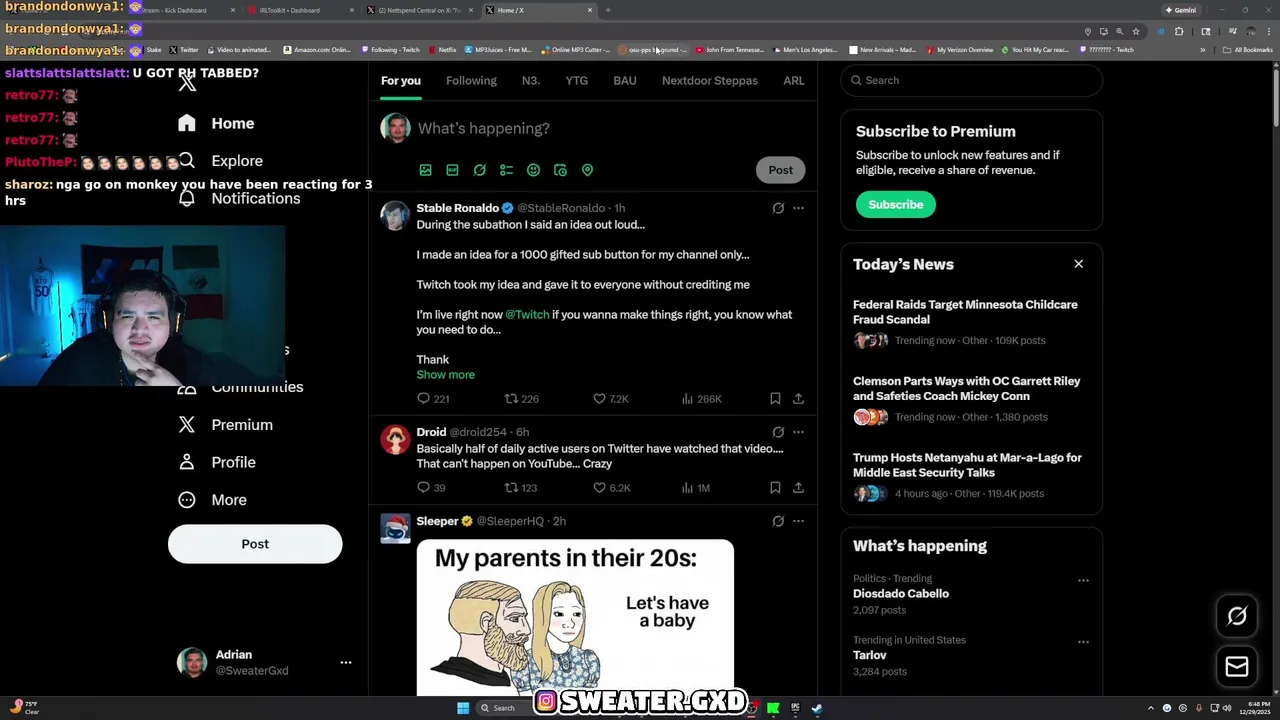Select the For you tab
1280x720 pixels.
400,80
